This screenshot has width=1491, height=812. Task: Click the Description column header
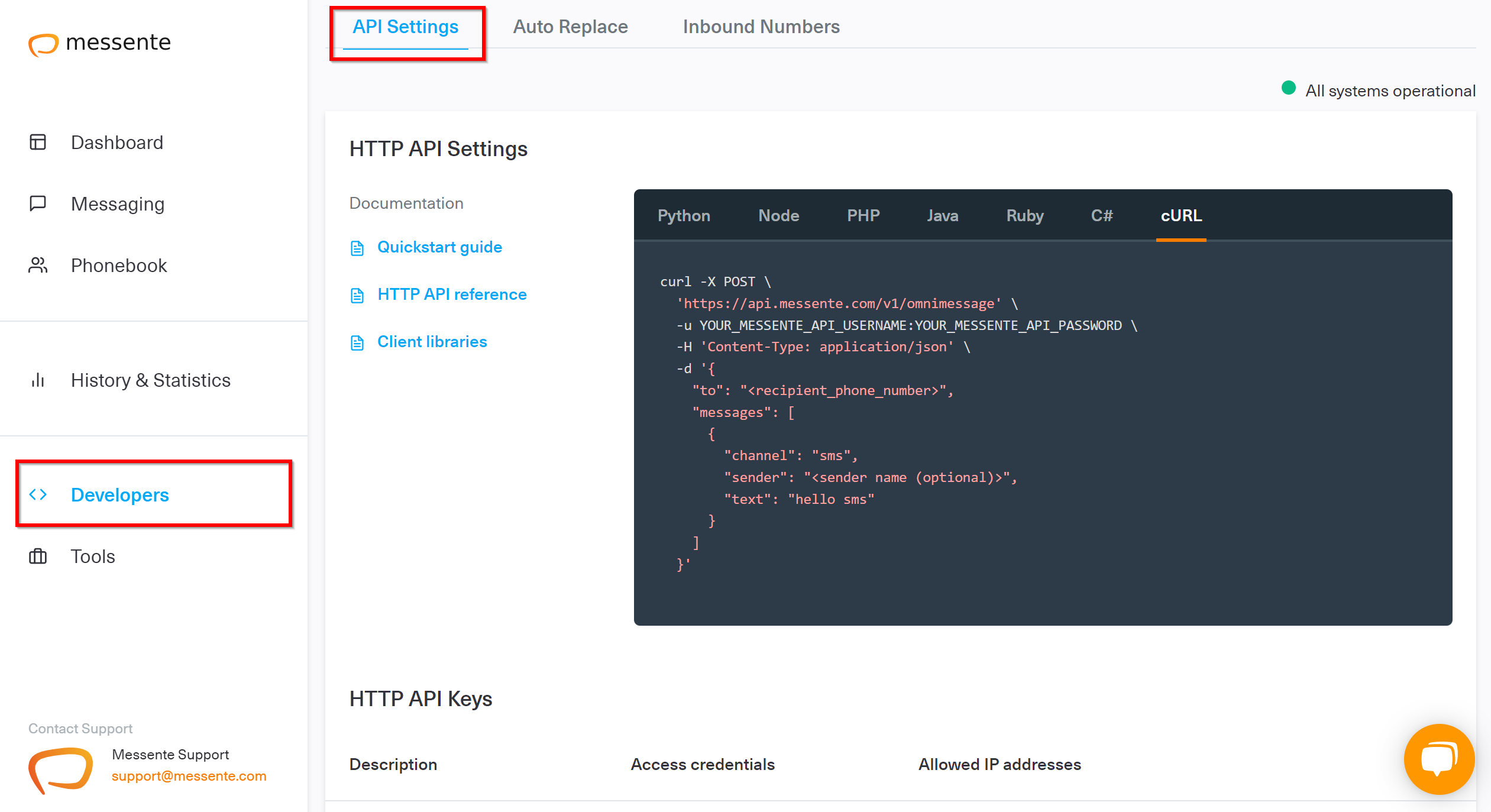tap(393, 765)
